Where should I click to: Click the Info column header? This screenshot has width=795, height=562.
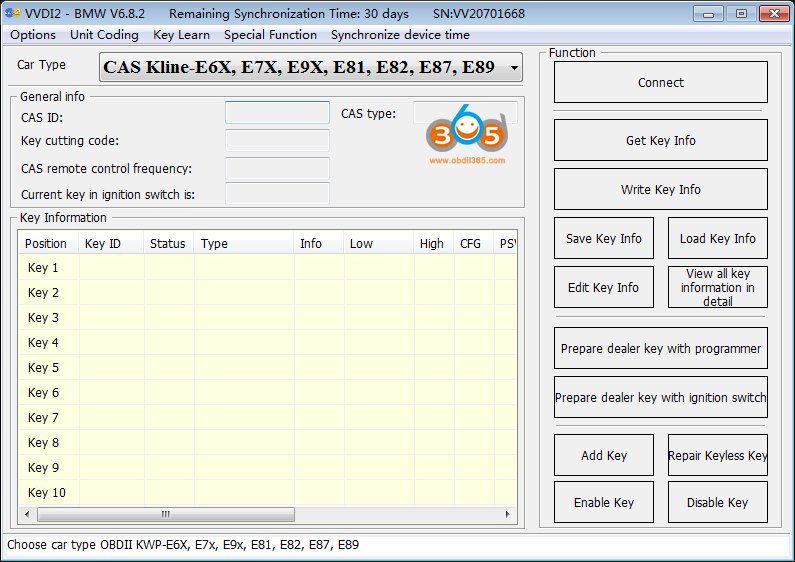[x=318, y=243]
